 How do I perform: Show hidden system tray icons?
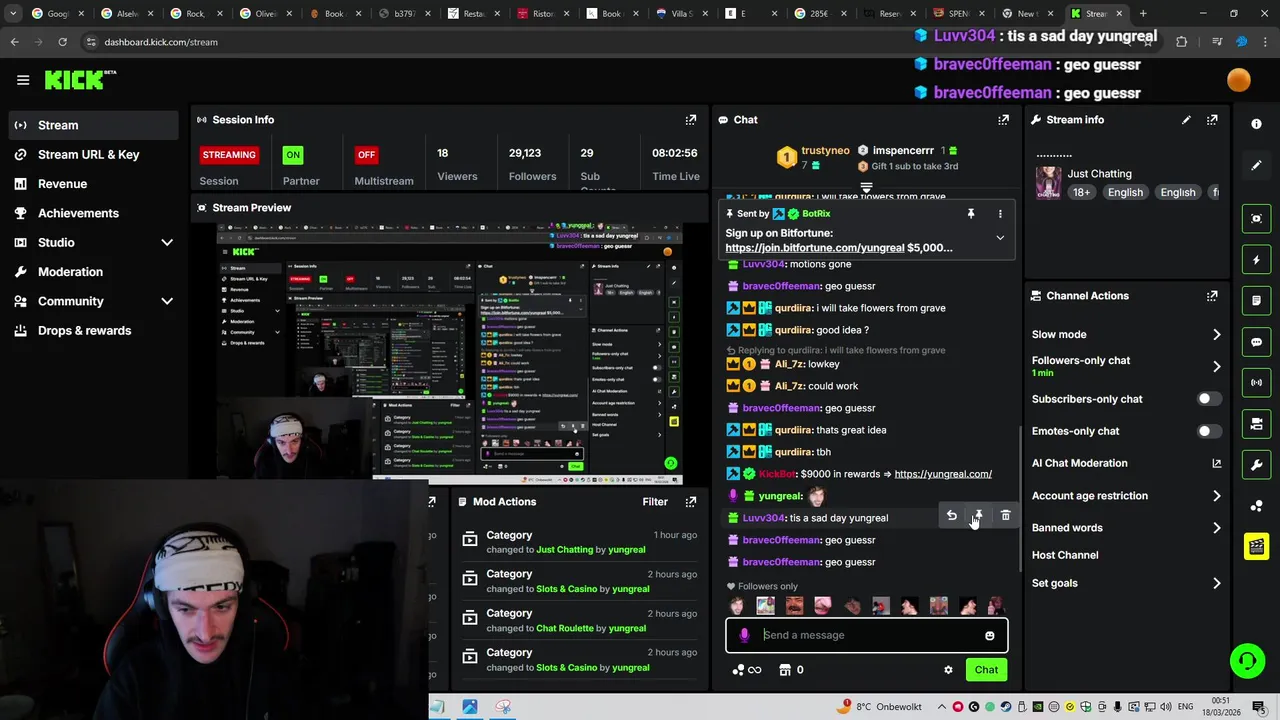[x=941, y=707]
